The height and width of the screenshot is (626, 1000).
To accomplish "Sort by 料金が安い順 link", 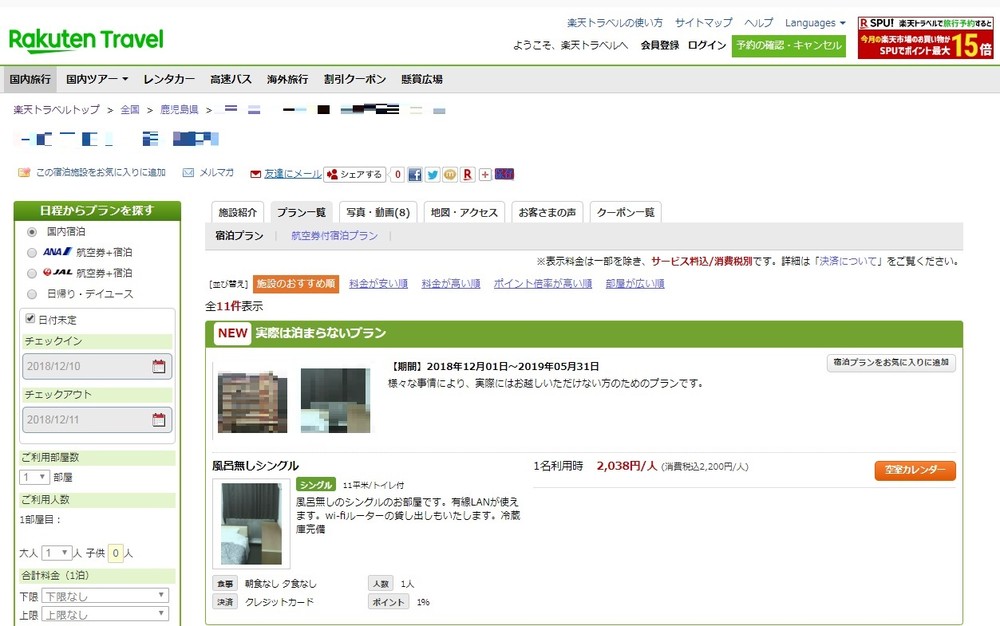I will tap(378, 284).
